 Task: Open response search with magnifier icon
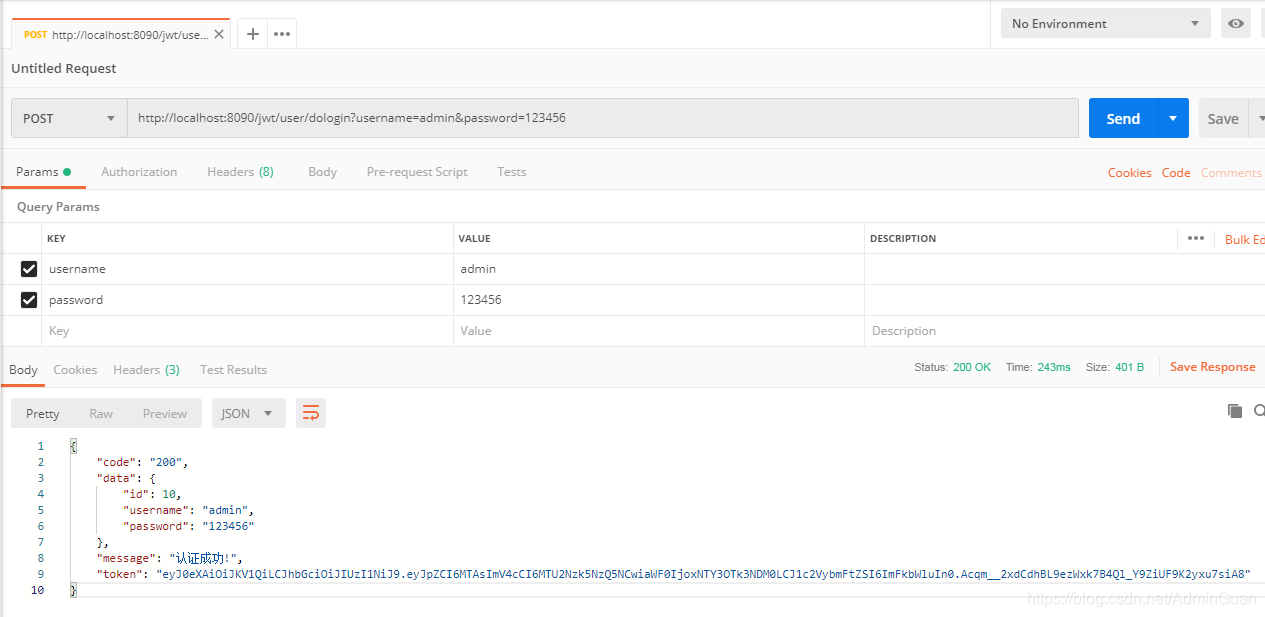1259,410
